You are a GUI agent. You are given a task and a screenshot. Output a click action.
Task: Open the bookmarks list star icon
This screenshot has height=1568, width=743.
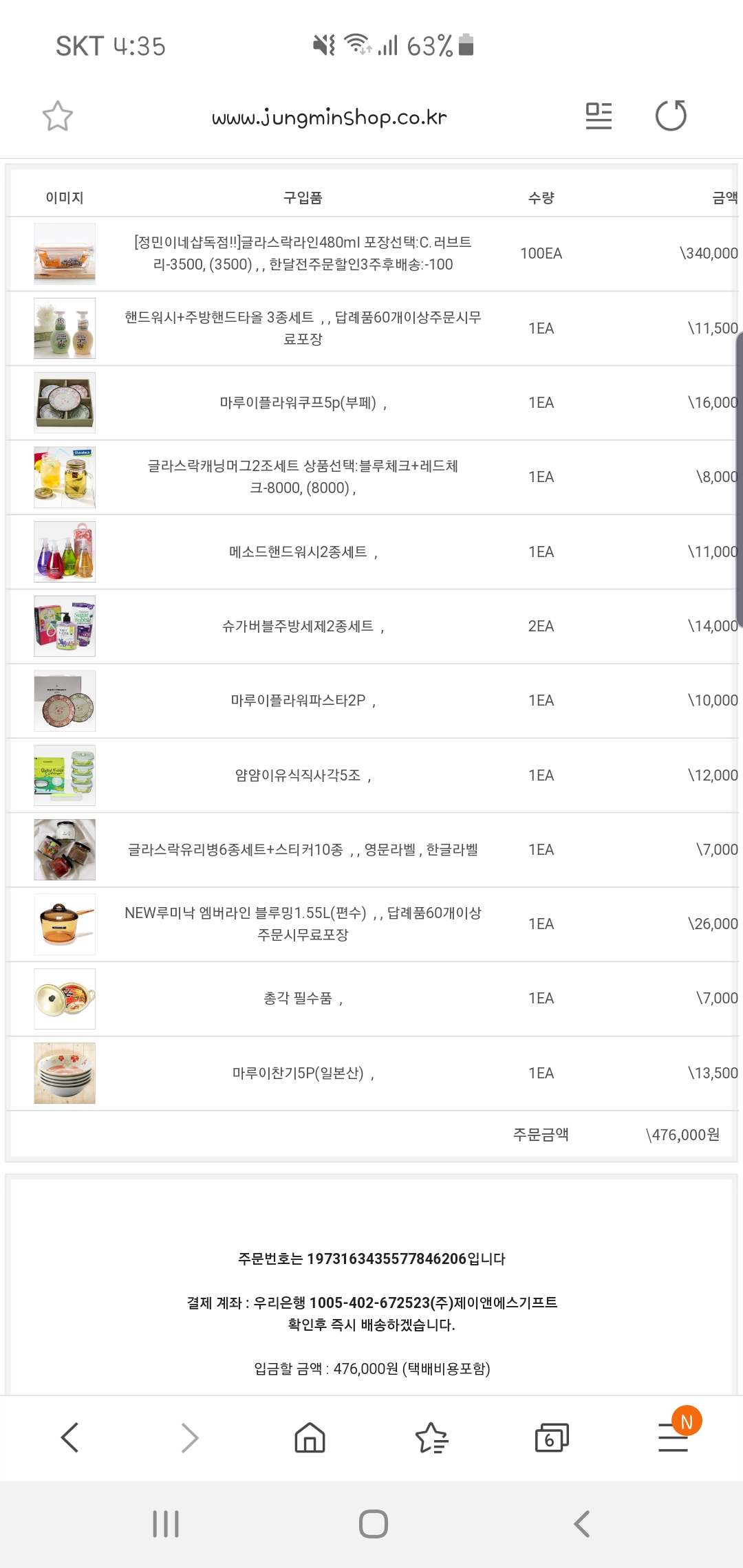click(x=431, y=1437)
